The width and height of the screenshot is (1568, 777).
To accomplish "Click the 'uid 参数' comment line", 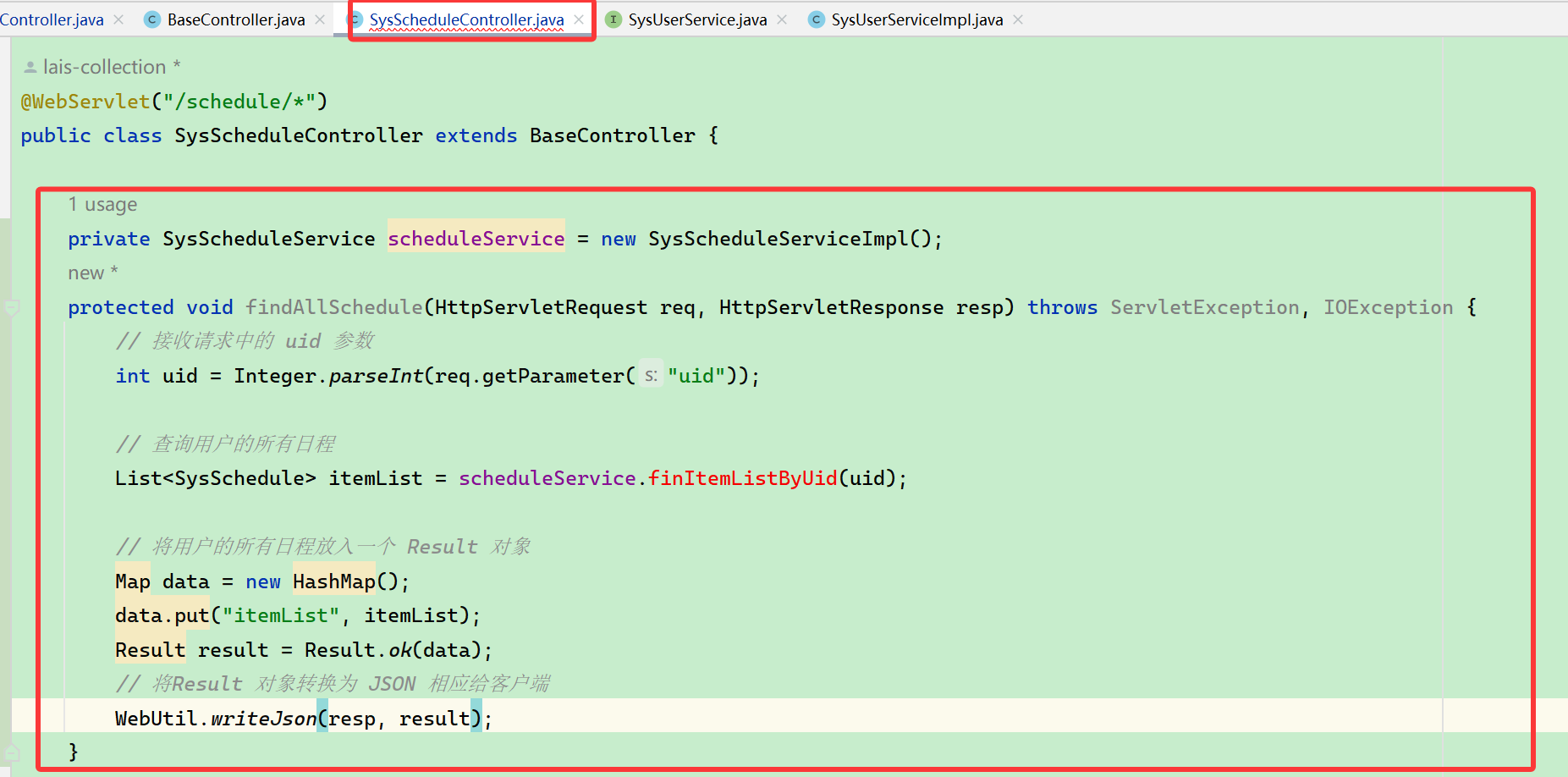I will tap(245, 341).
